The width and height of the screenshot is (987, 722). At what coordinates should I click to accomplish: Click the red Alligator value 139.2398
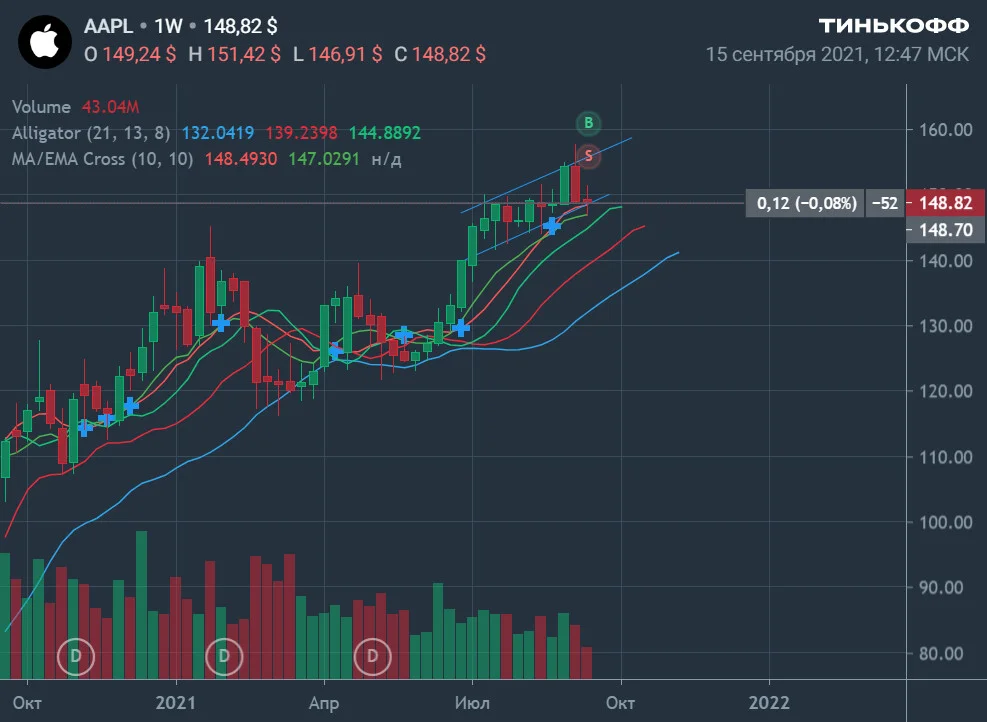coord(301,133)
